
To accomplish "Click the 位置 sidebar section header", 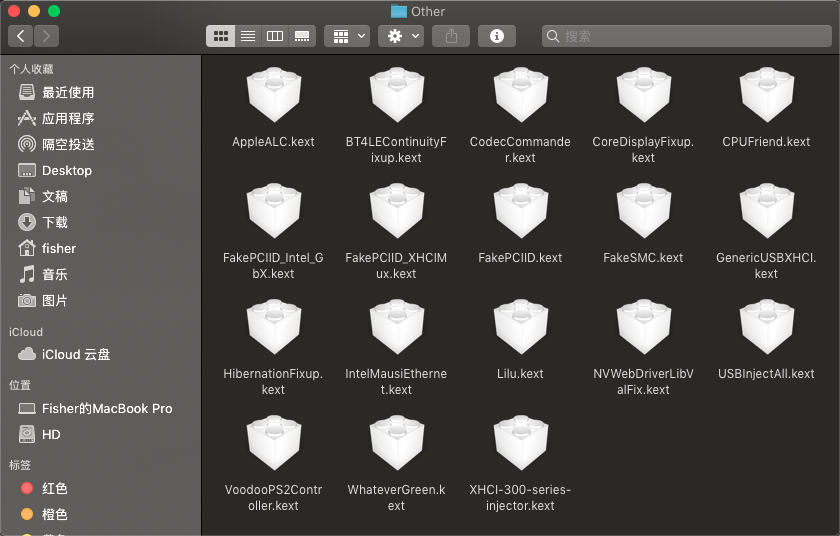I will click(x=20, y=385).
